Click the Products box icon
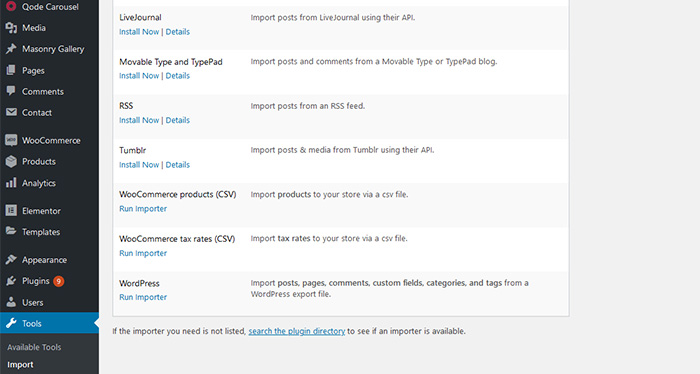This screenshot has width=700, height=374. coord(11,162)
